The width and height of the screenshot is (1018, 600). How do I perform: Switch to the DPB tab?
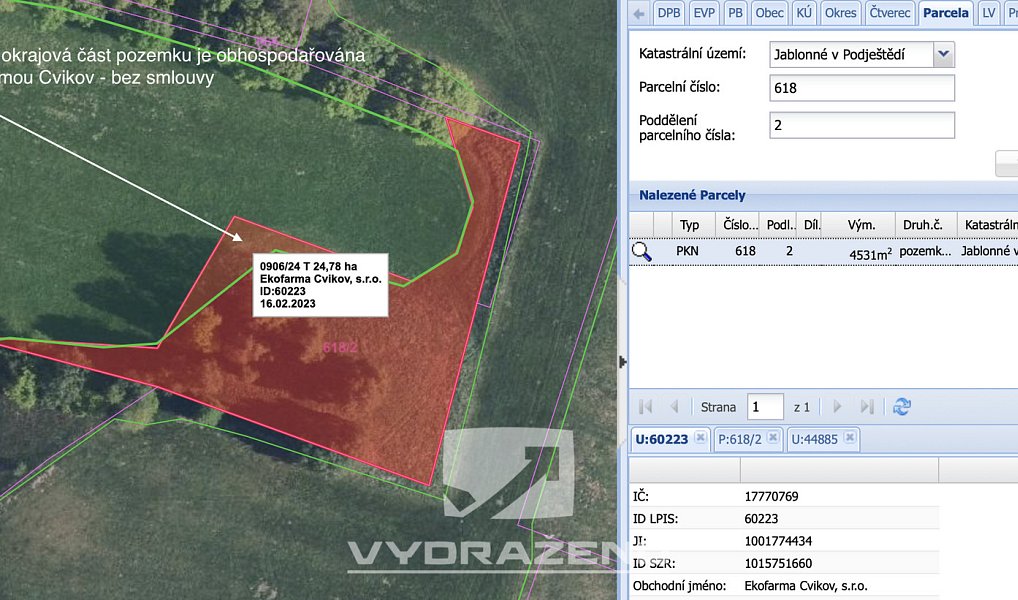(x=669, y=13)
